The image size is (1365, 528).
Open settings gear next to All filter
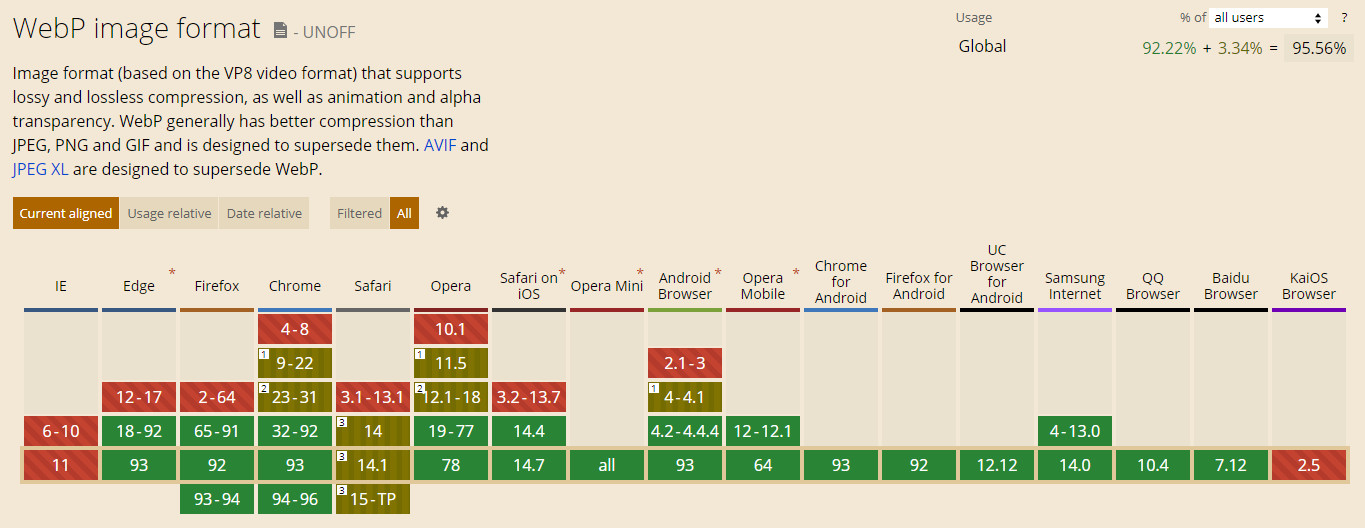(442, 213)
